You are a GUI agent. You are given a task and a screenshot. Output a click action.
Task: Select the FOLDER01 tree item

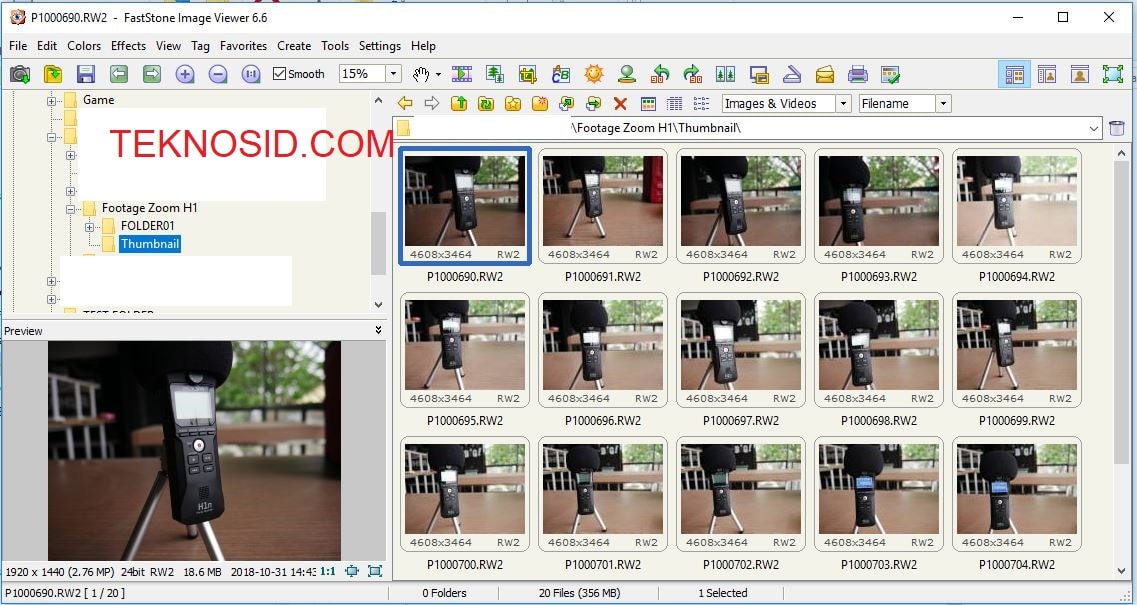(148, 226)
